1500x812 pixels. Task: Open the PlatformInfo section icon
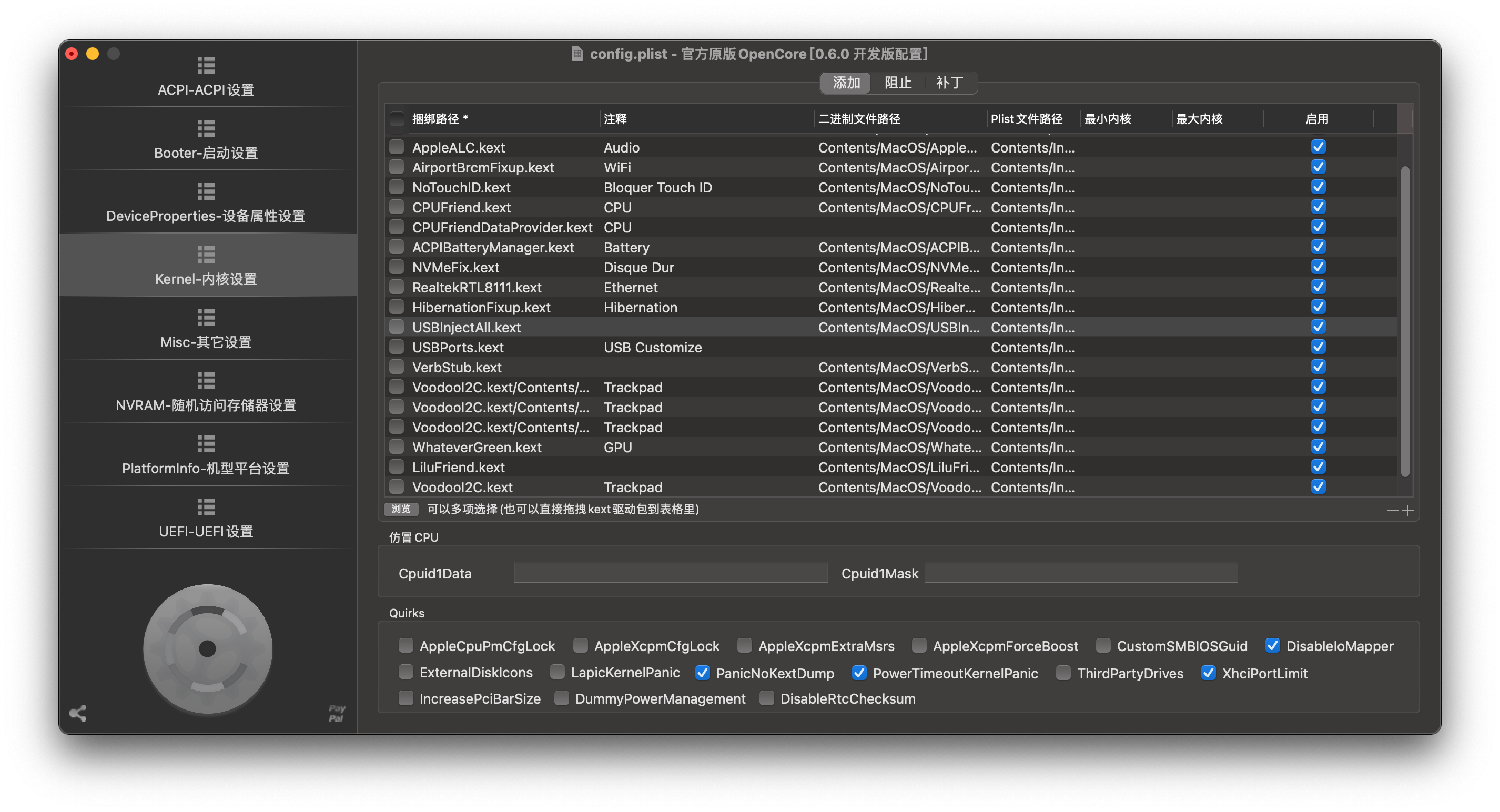point(206,444)
